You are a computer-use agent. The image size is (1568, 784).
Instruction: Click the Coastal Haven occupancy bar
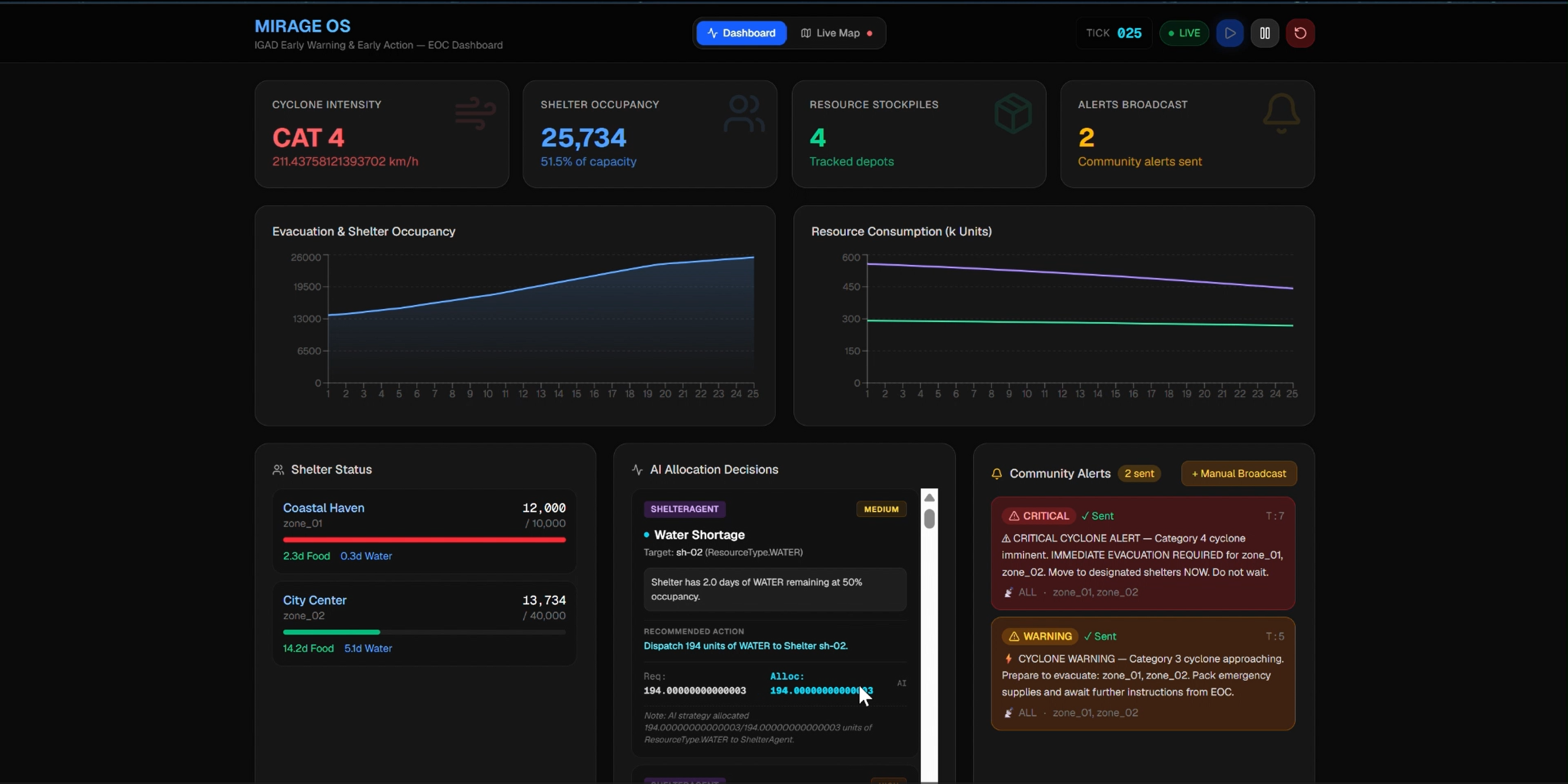point(424,539)
